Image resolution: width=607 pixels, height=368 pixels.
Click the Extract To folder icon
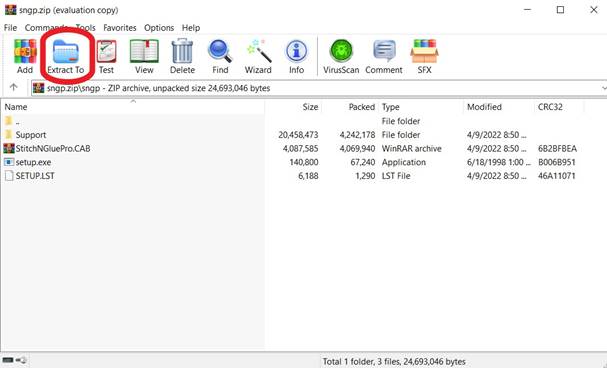click(66, 56)
